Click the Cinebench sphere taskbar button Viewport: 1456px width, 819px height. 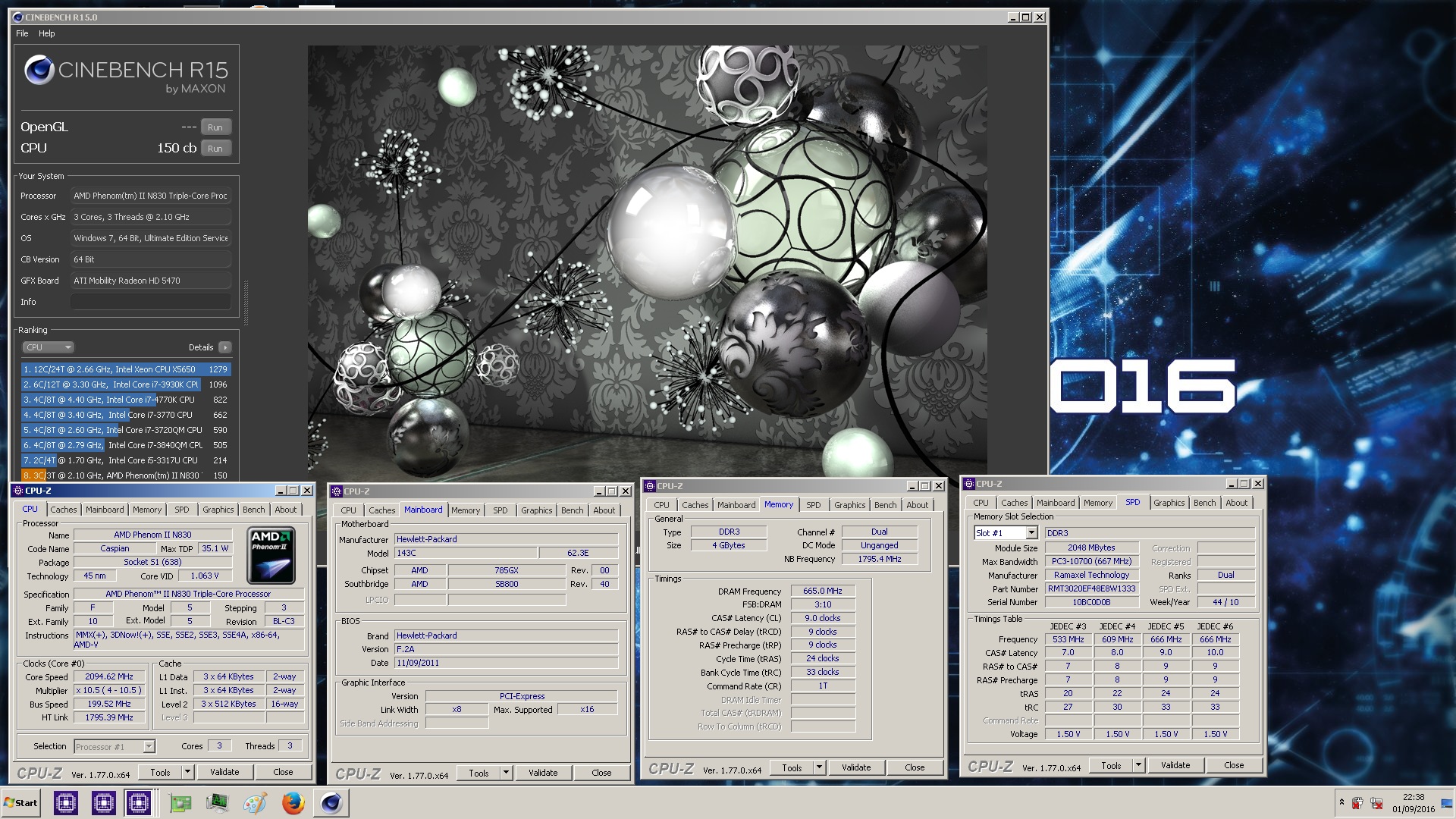tap(331, 802)
